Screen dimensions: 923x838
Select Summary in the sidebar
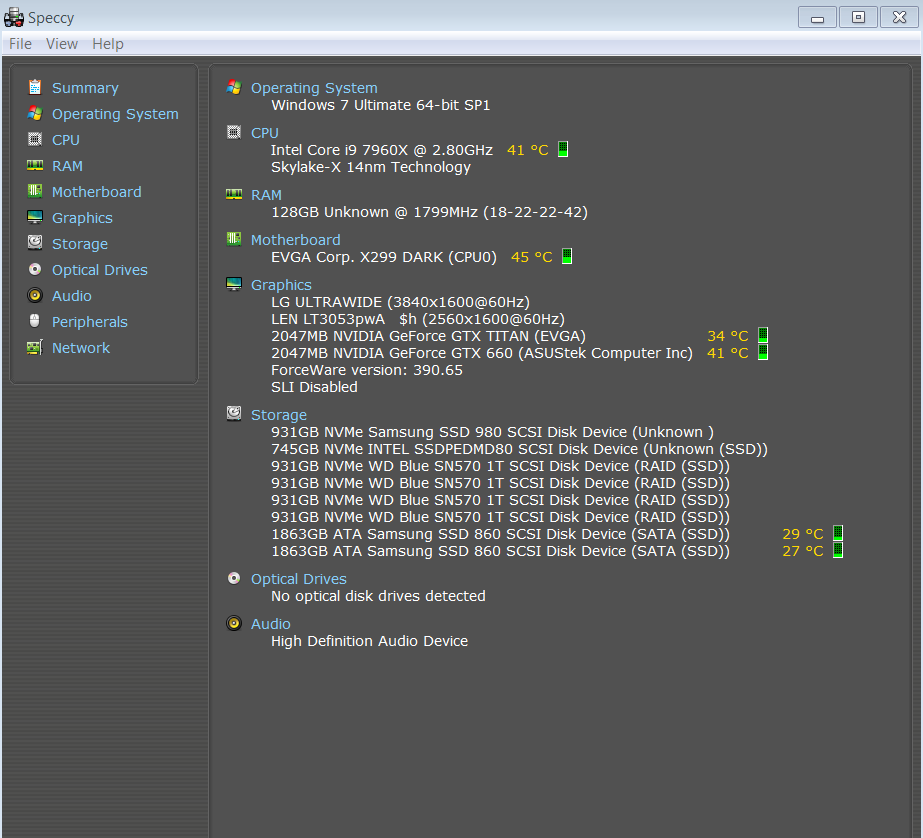[85, 88]
